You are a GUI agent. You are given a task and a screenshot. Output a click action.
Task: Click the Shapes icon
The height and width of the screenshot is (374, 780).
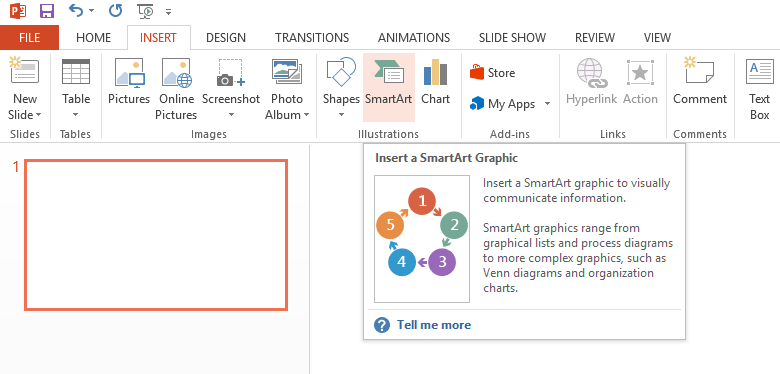tap(341, 72)
